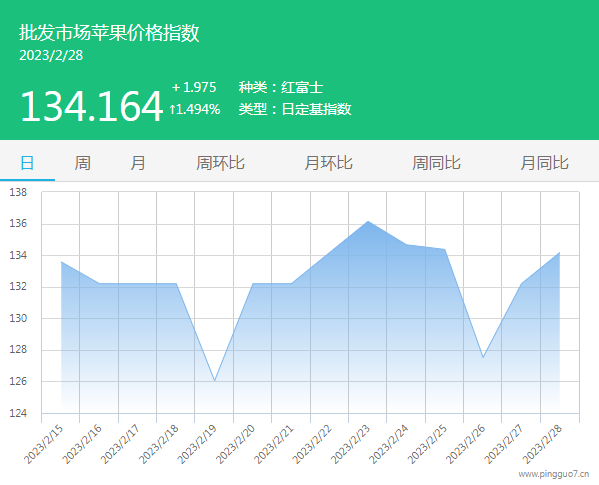The image size is (599, 485).
Task: Click the 2023/2/28 final data point
Action: [560, 252]
